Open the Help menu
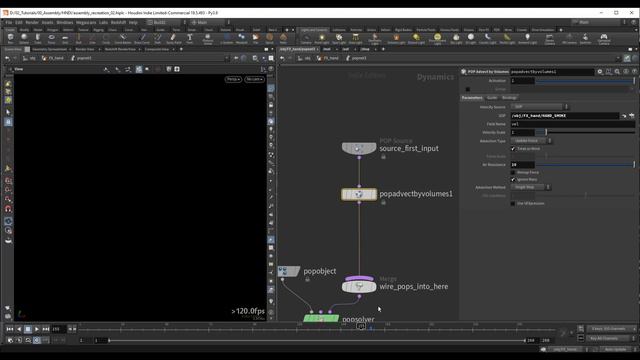This screenshot has height=360, width=640. [133, 22]
